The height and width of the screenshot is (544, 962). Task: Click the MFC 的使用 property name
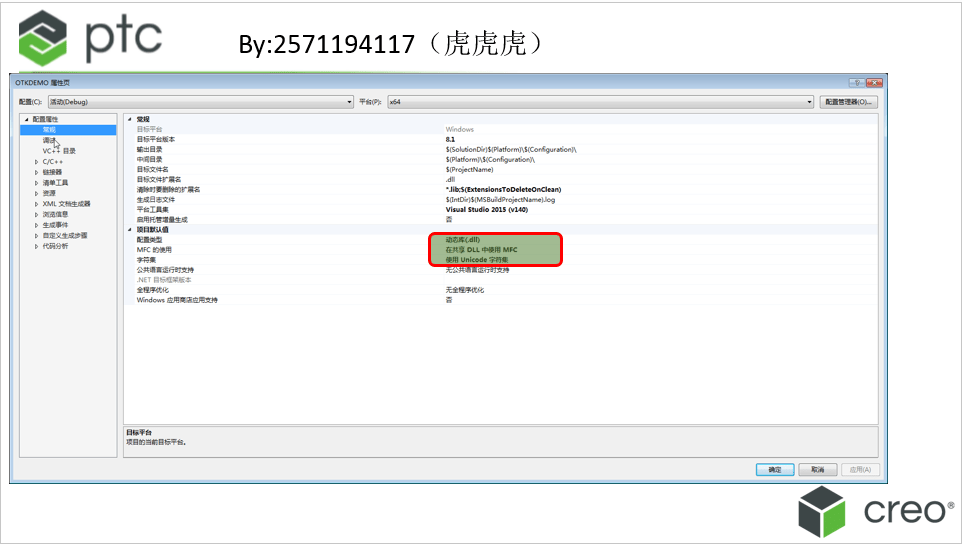pyautogui.click(x=154, y=250)
